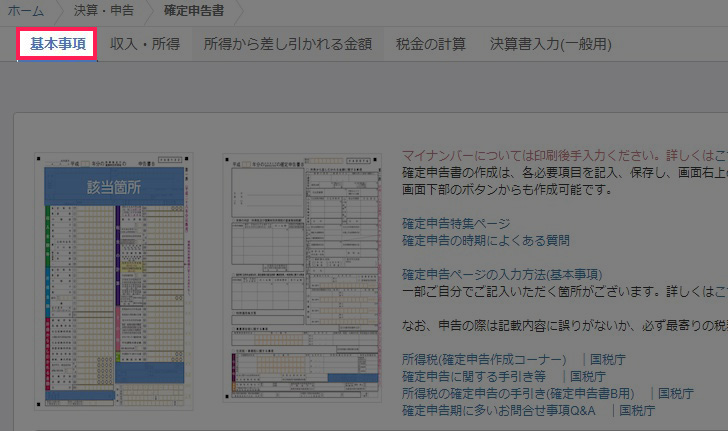Viewport: 728px width, 431px height.
Task: Switch to the 収入・所得 tab
Action: 144,44
